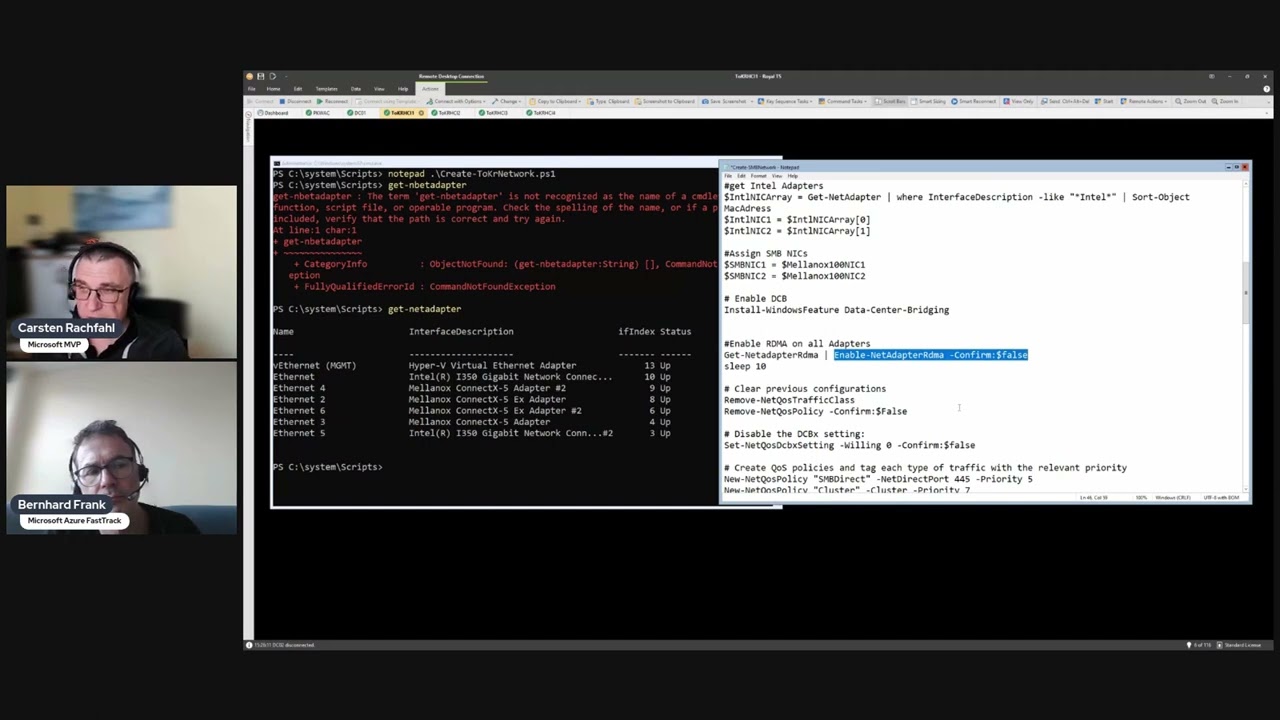The image size is (1280, 720).
Task: Switch to the ToKRHCI3 connection tab
Action: (493, 113)
